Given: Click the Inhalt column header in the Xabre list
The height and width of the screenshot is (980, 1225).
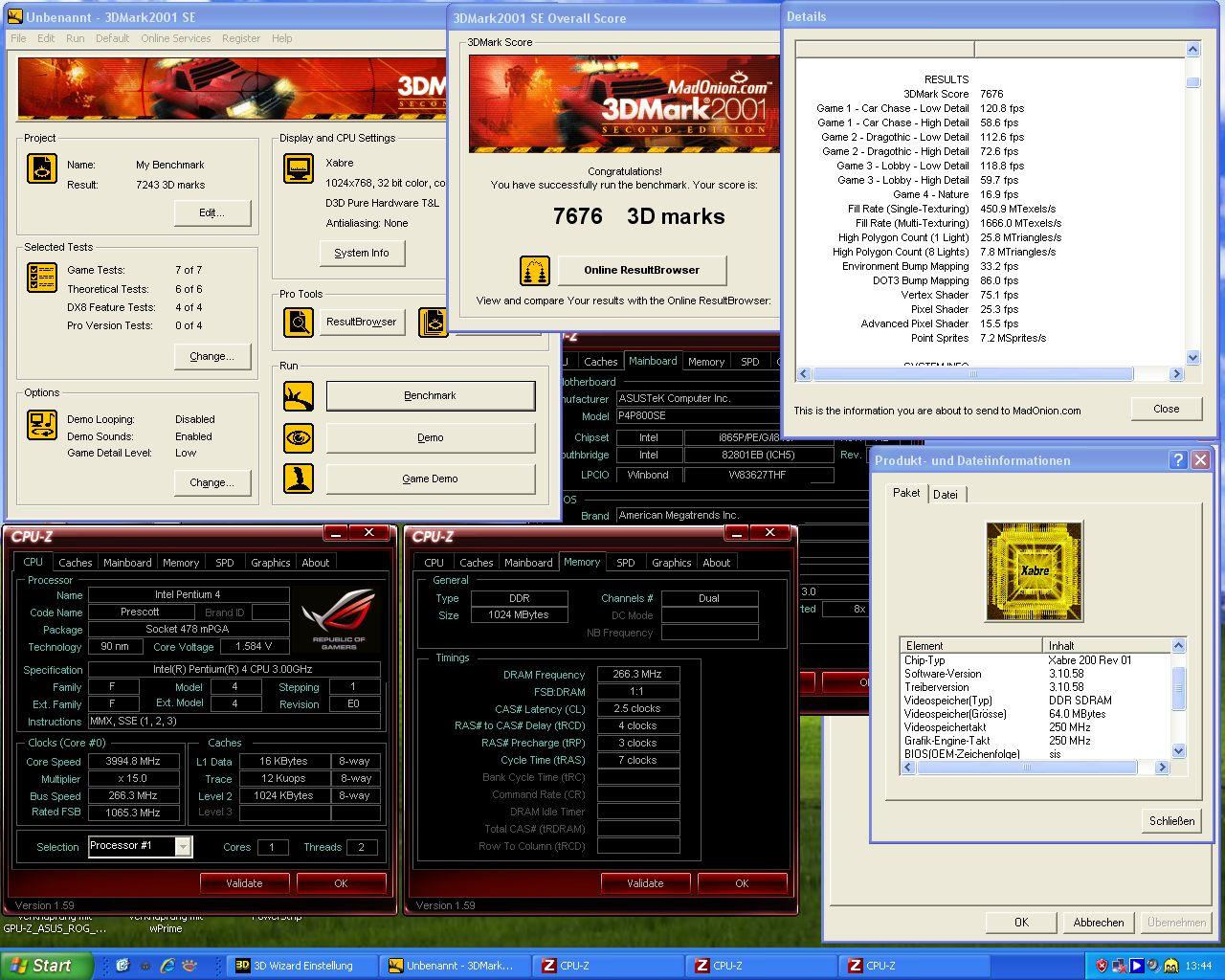Looking at the screenshot, I should click(x=1106, y=646).
